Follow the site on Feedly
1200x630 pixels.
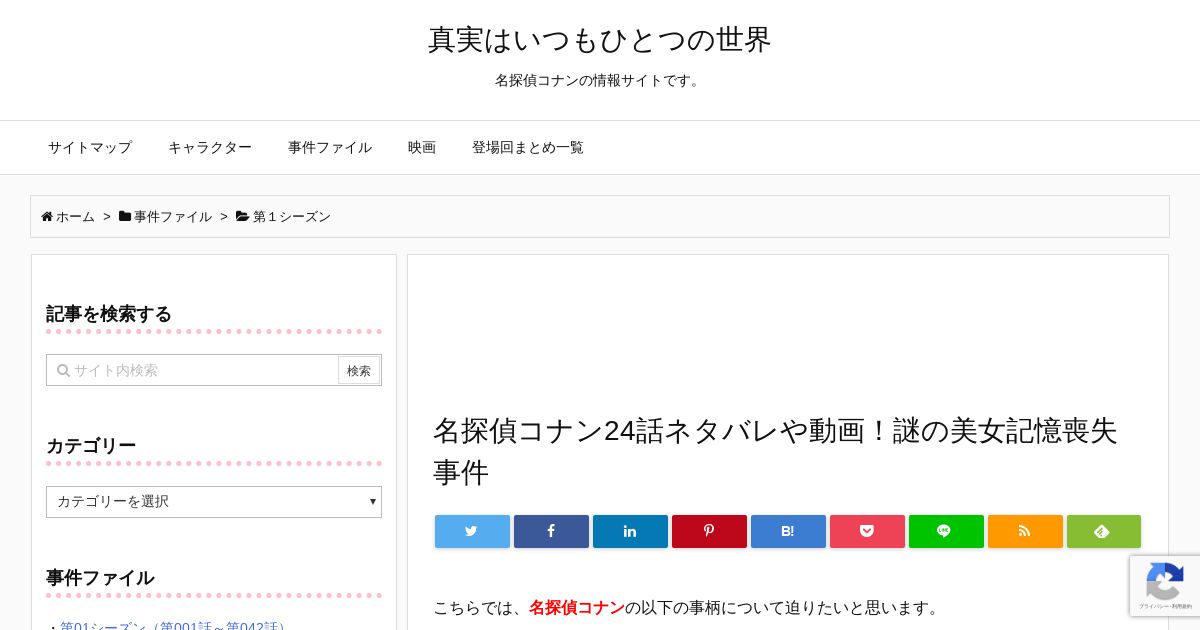1104,531
